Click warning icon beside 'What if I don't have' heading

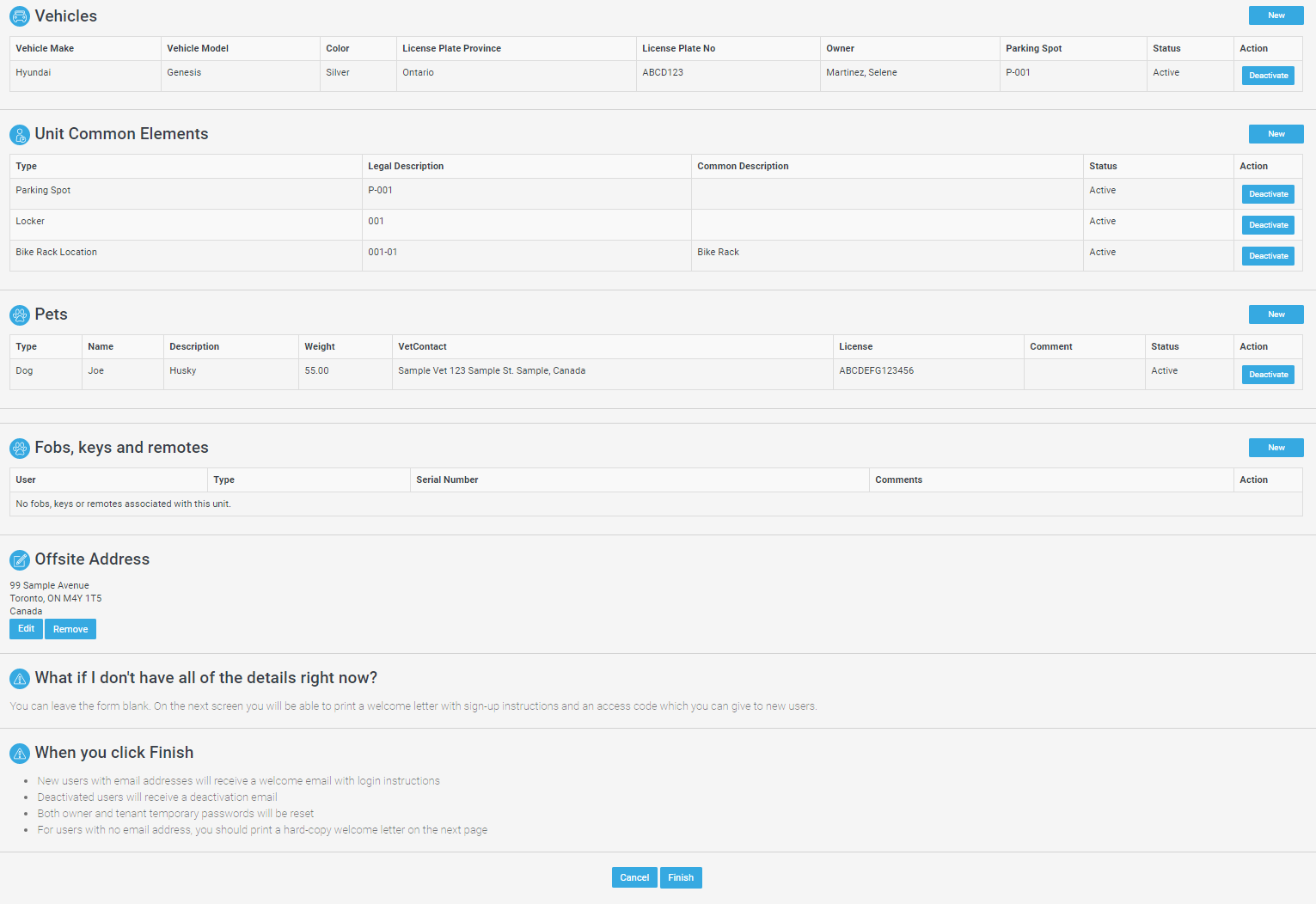19,678
